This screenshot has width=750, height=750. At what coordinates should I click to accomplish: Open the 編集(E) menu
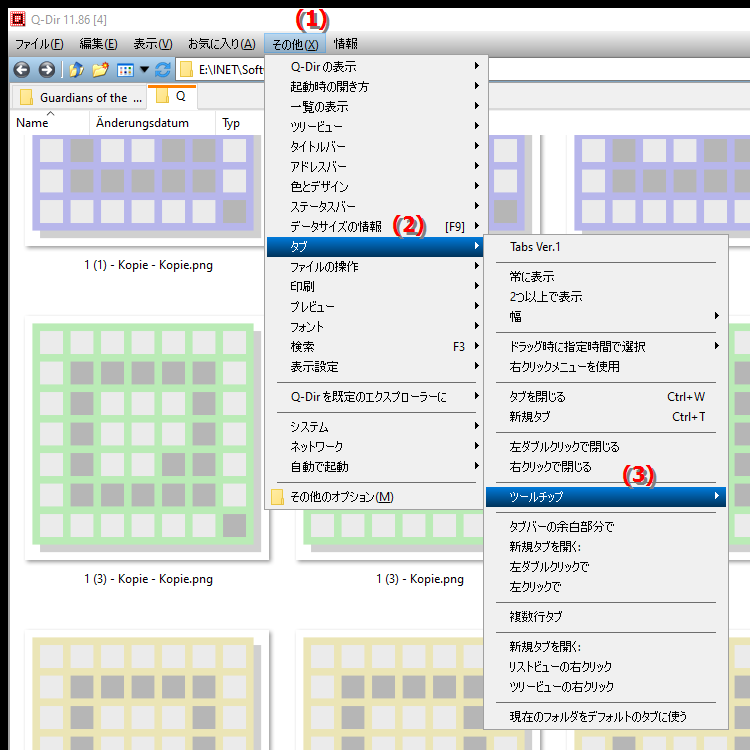coord(98,44)
